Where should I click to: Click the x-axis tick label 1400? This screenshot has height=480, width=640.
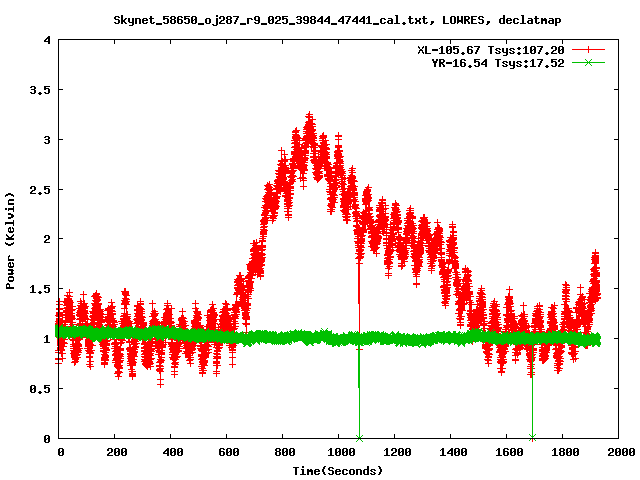tap(453, 452)
